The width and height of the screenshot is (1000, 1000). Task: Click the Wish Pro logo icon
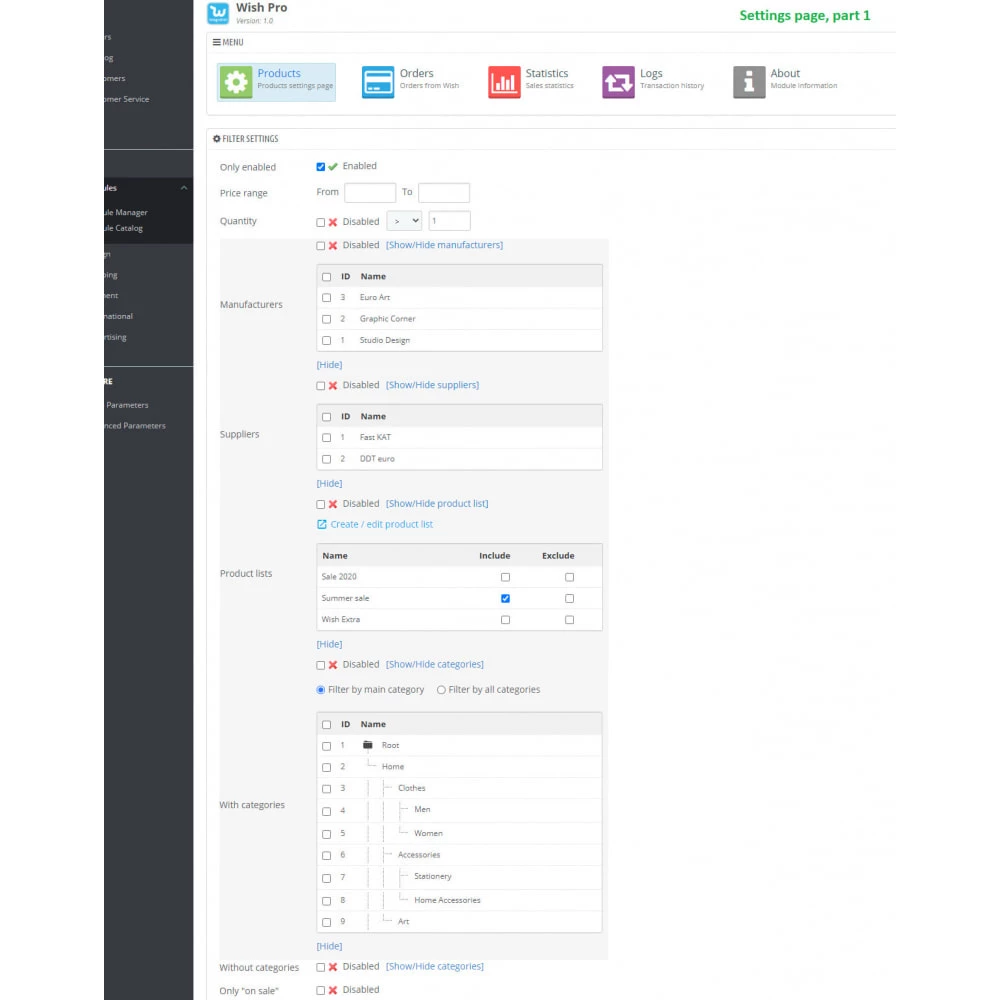218,13
